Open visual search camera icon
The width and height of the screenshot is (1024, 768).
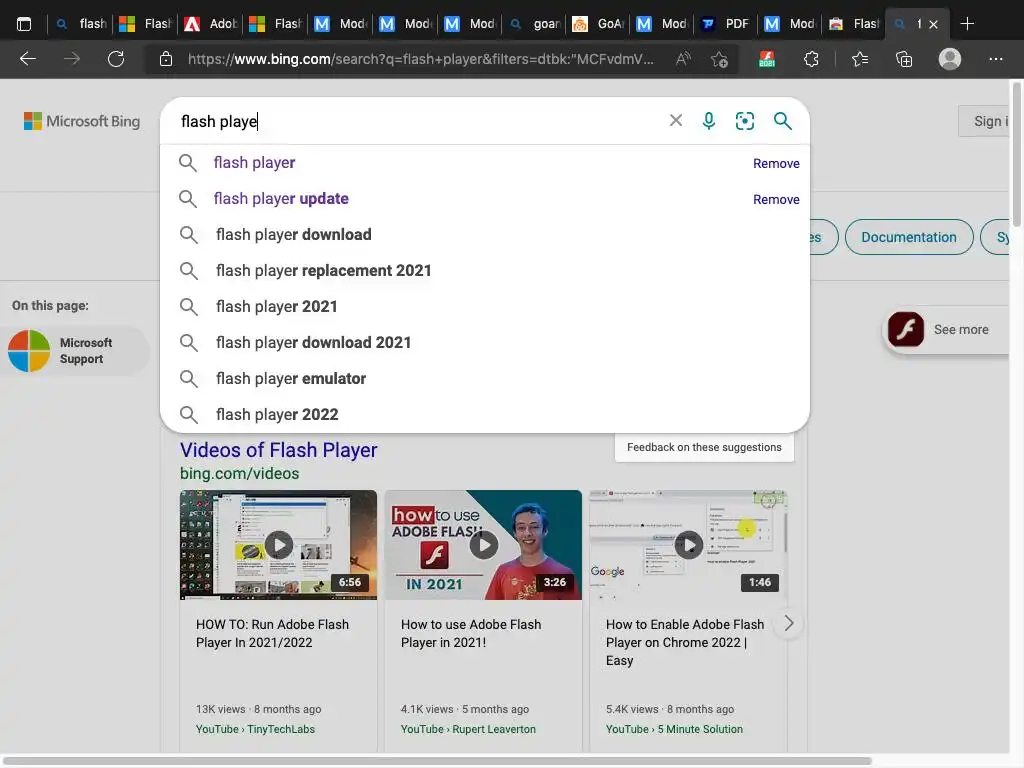744,121
